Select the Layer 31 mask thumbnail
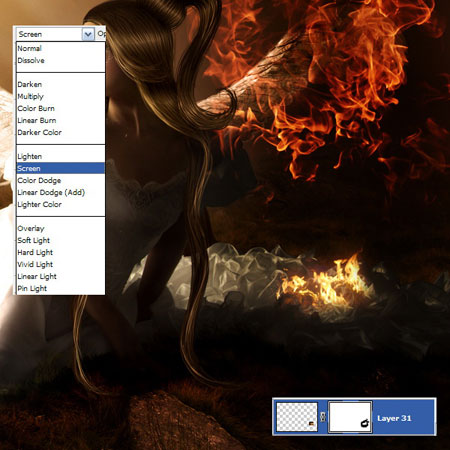The image size is (450, 450). (350, 417)
